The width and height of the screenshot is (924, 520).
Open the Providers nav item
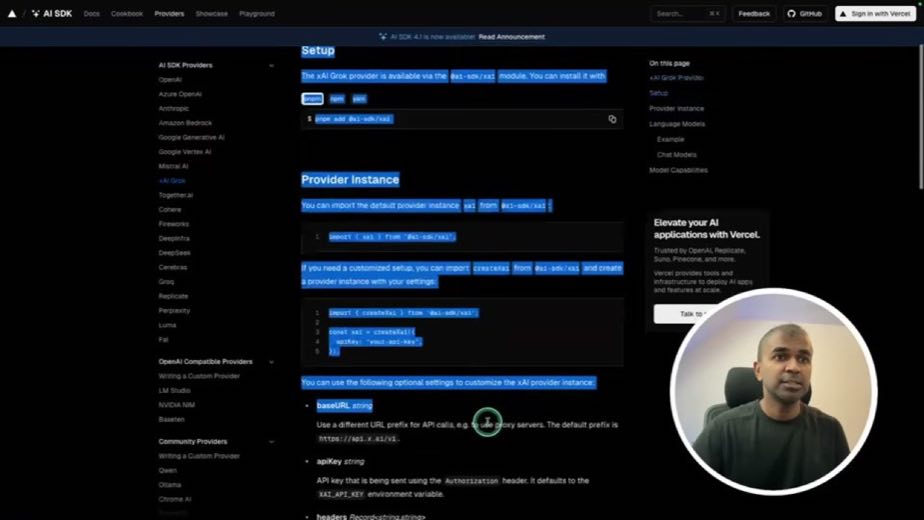pos(169,14)
